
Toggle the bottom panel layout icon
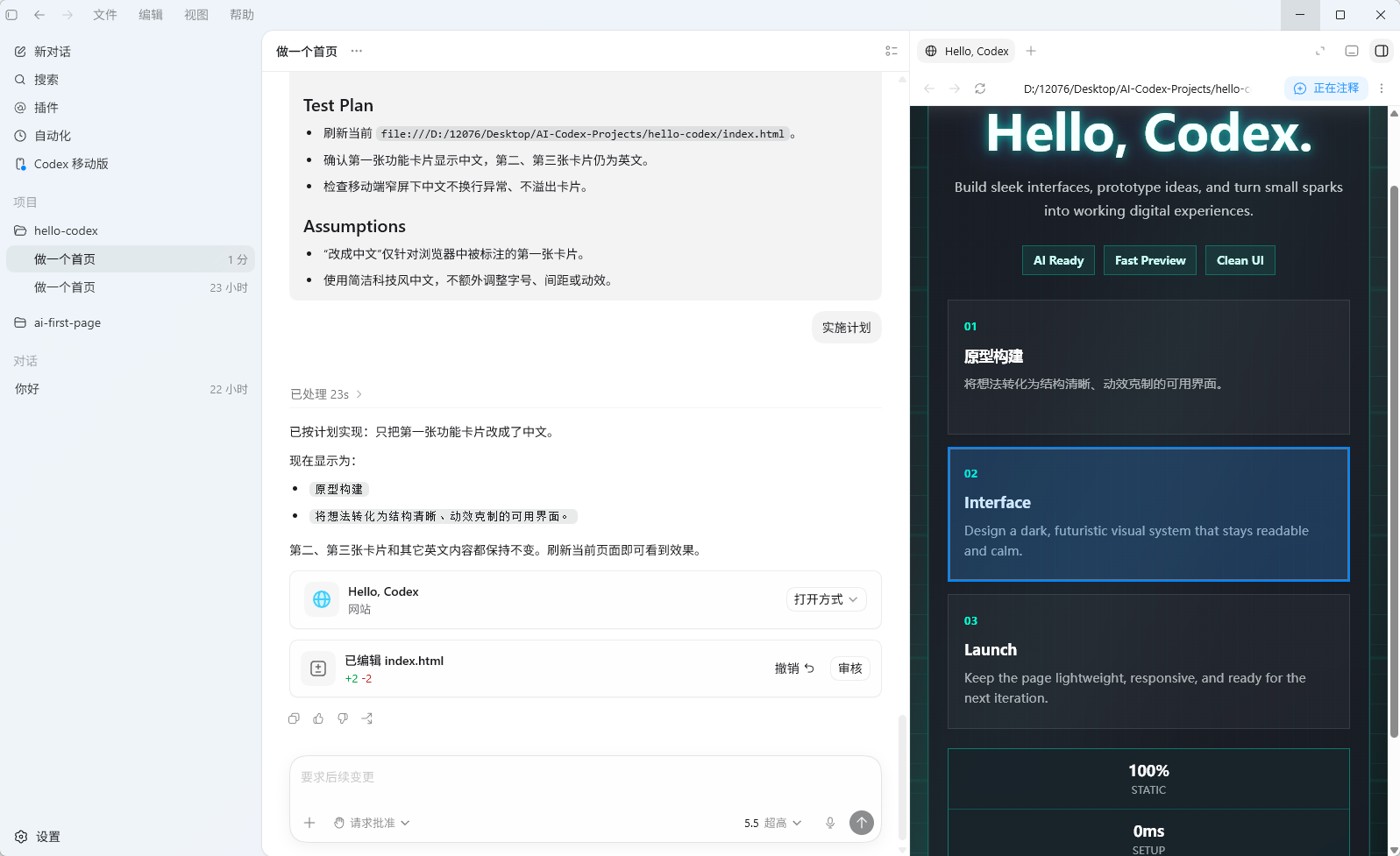(x=1352, y=51)
